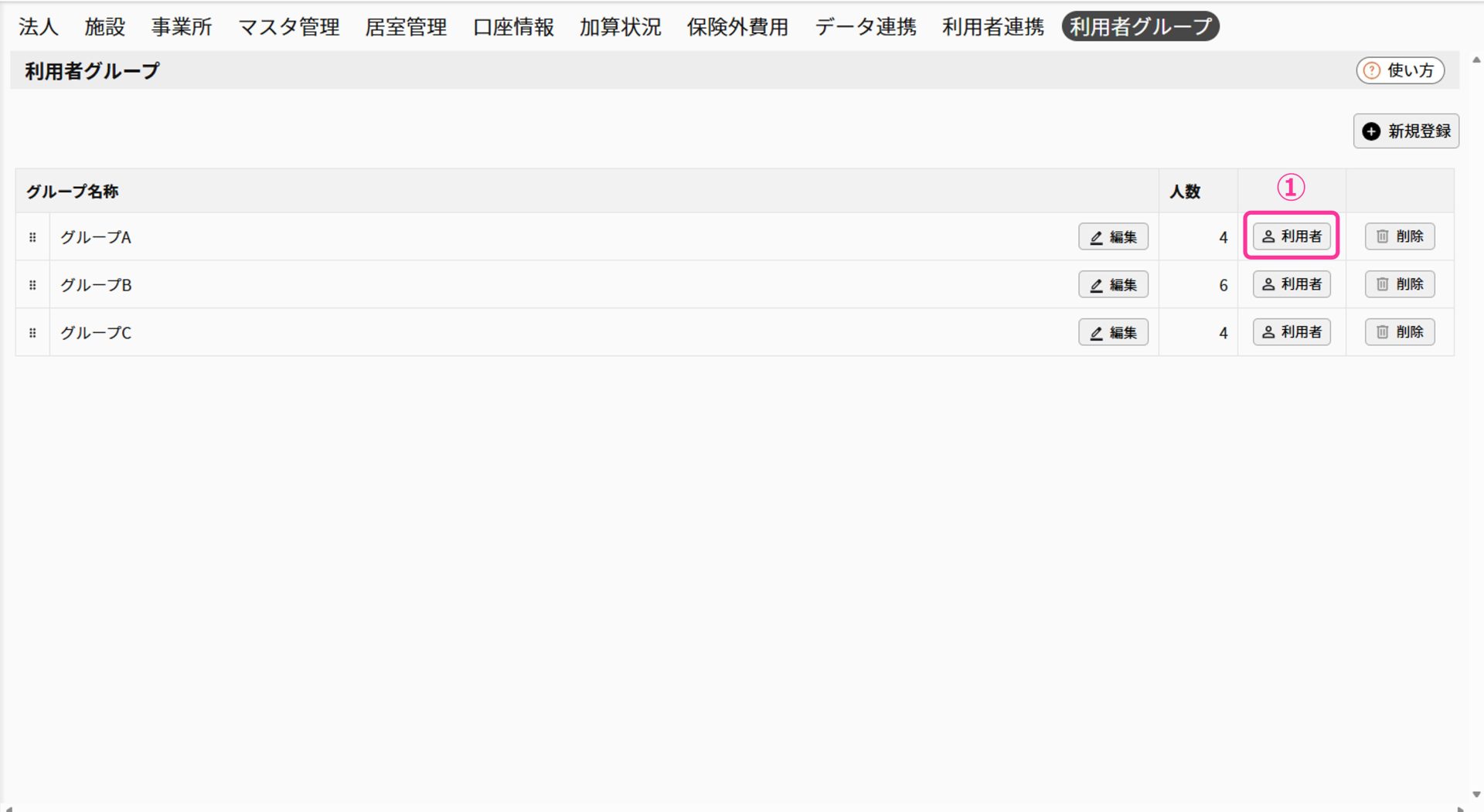The image size is (1484, 812).
Task: Open 利用者 list for グループC
Action: [1292, 332]
